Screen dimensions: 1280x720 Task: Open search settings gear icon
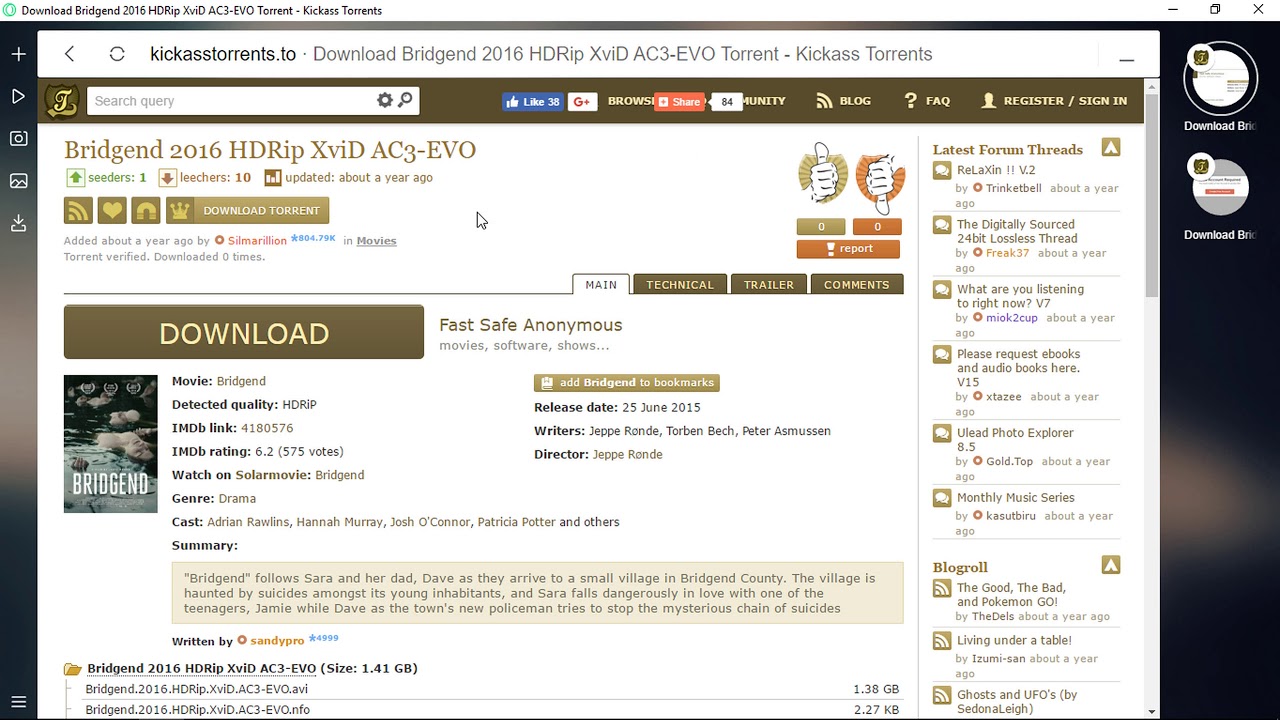(x=385, y=100)
